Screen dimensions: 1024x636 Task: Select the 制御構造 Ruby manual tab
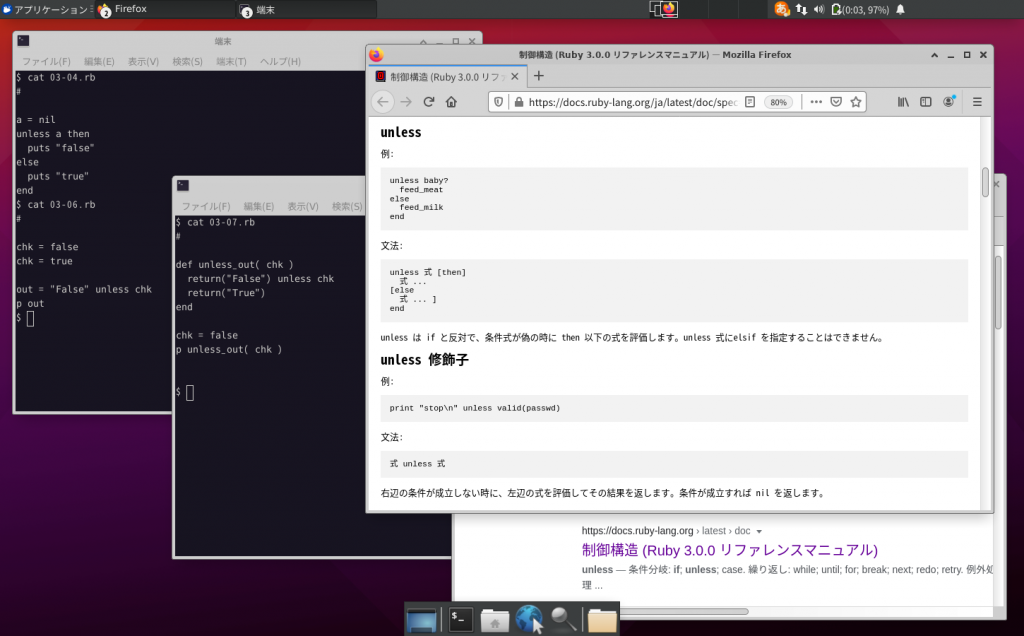click(x=440, y=75)
